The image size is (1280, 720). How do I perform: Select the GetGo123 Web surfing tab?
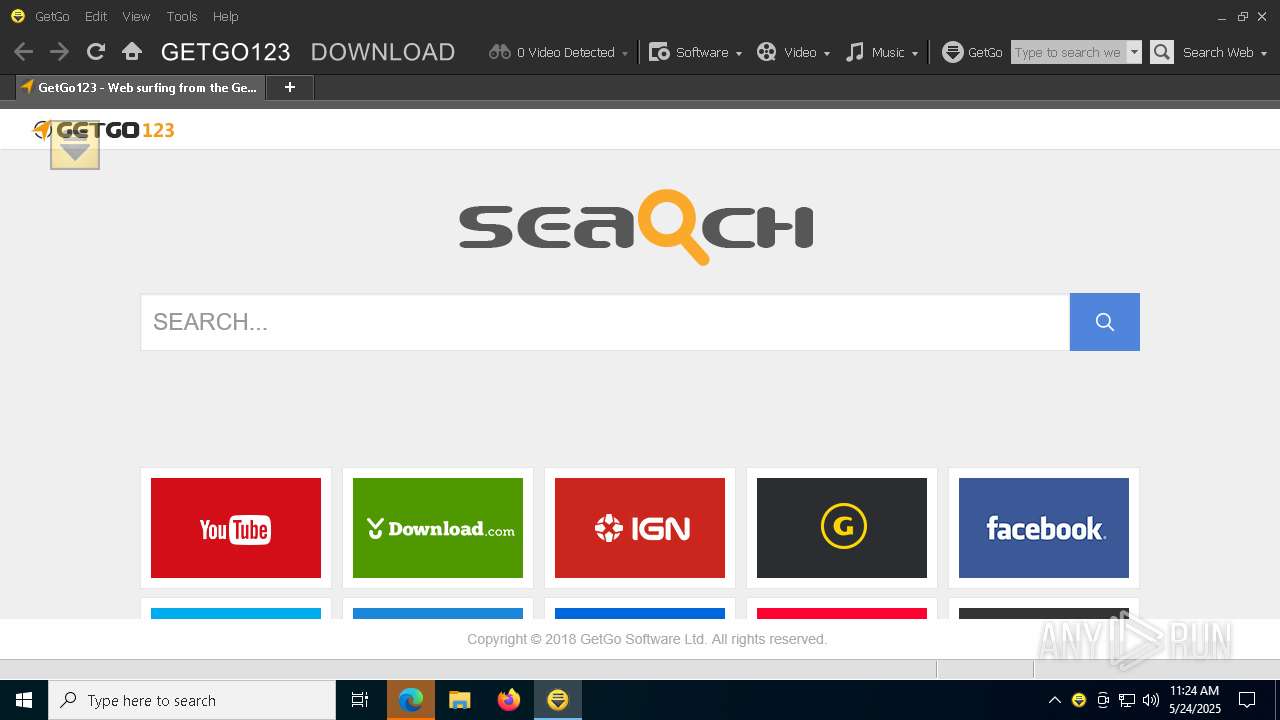(x=140, y=87)
